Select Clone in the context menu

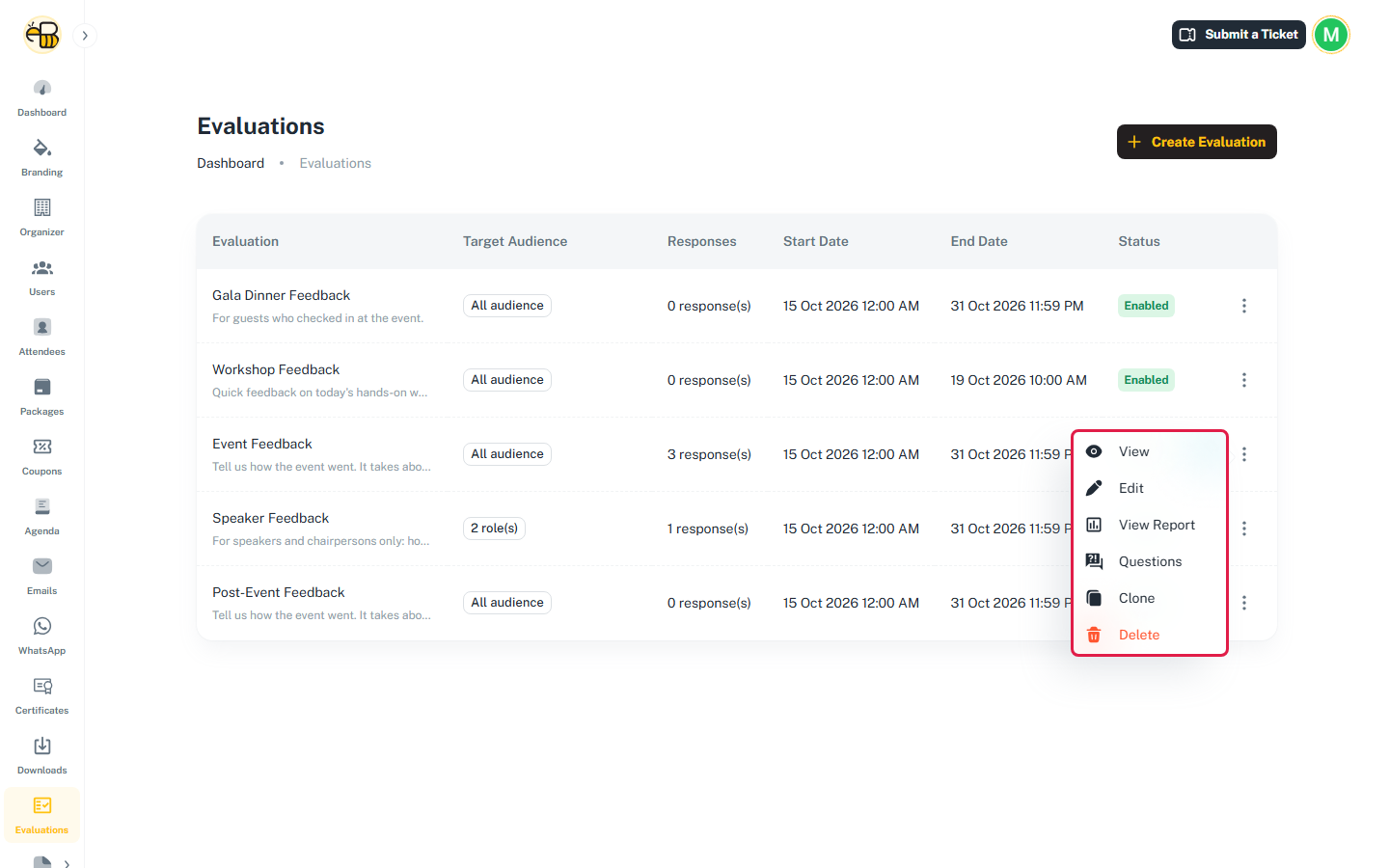pyautogui.click(x=1150, y=598)
